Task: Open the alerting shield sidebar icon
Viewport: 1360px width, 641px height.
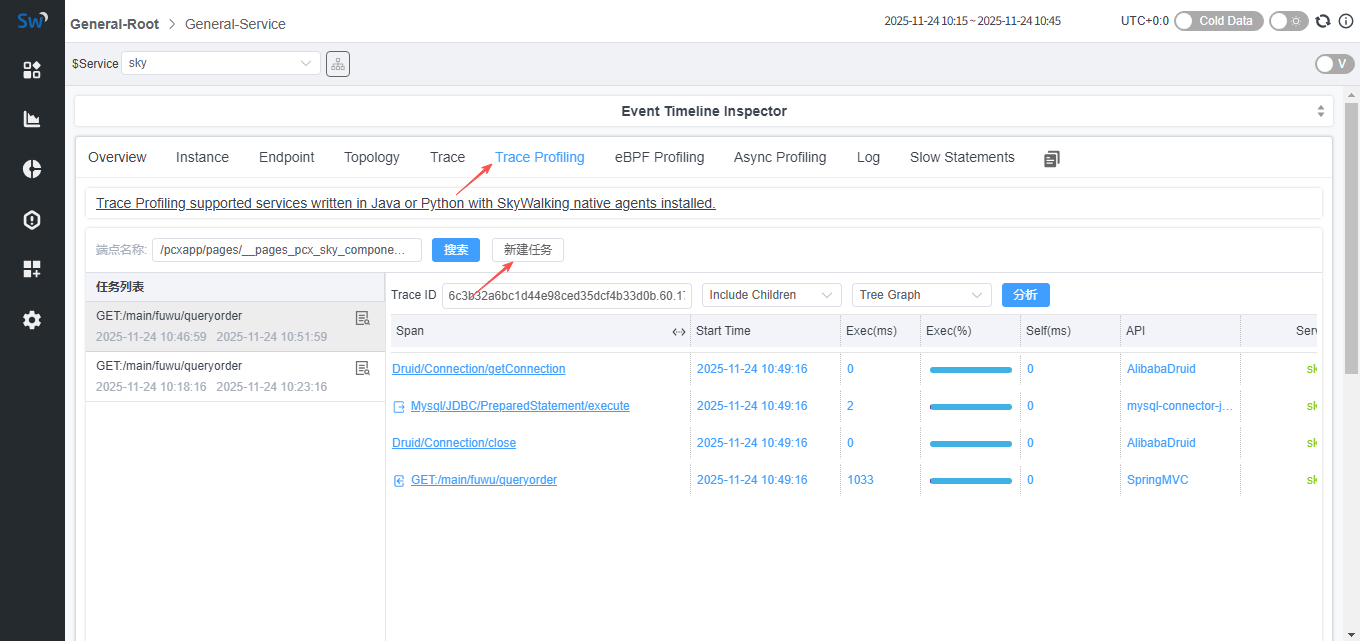Action: (x=32, y=220)
